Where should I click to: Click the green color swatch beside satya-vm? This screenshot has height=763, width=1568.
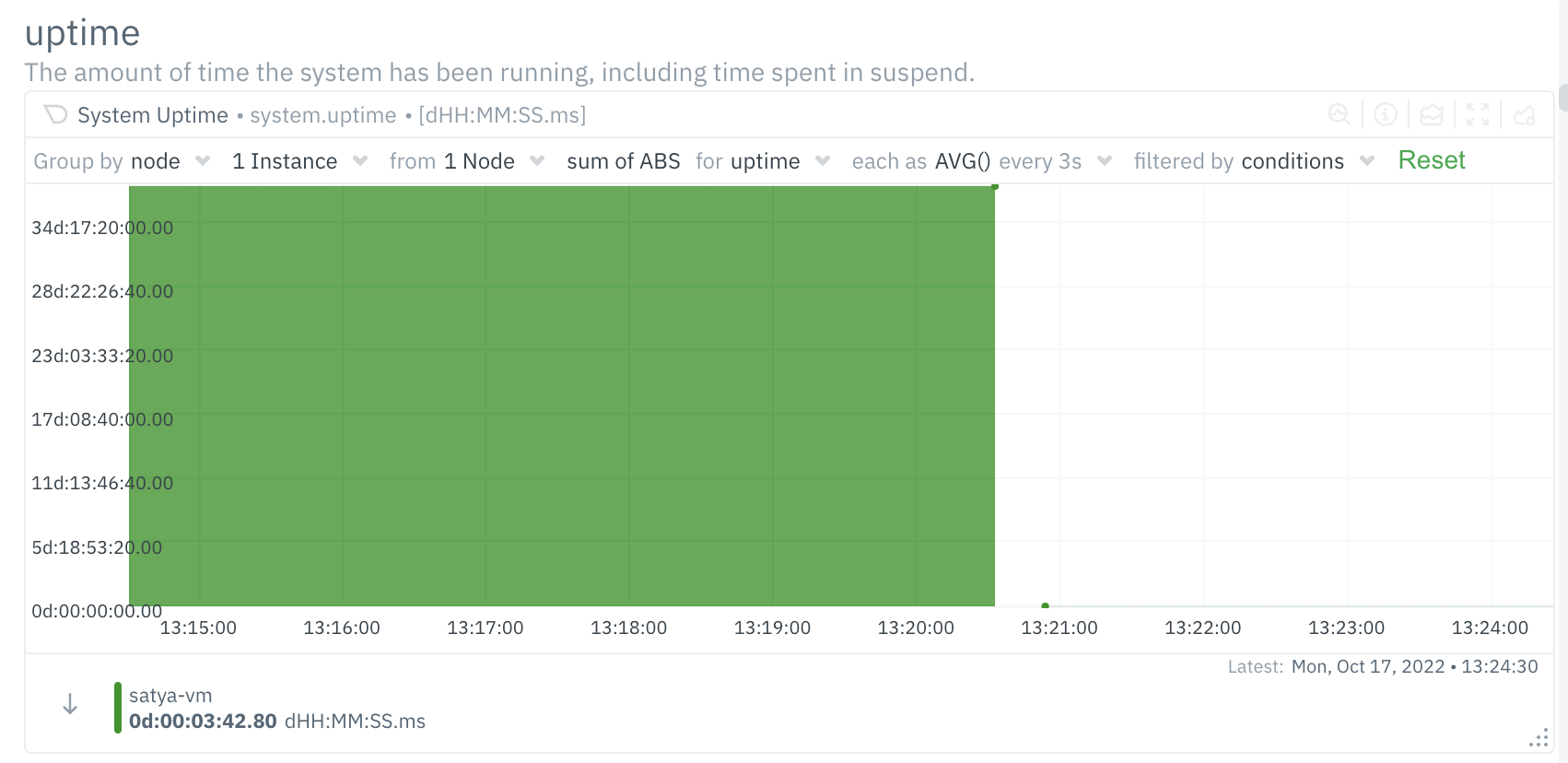118,707
